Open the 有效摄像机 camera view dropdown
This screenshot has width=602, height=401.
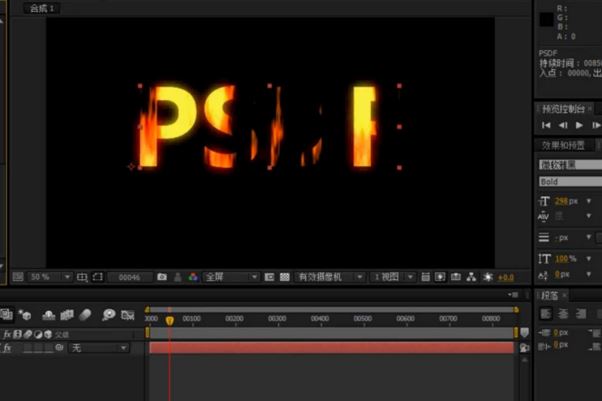point(331,277)
